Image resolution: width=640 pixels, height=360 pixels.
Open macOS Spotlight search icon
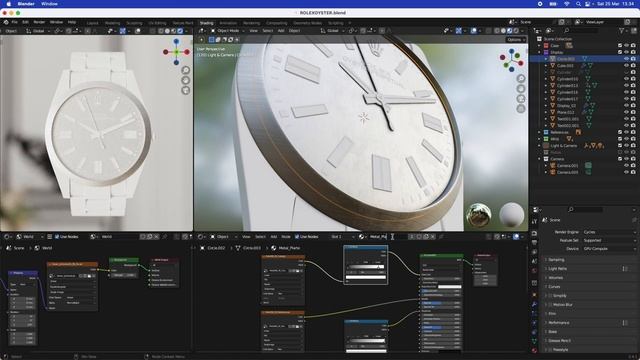[578, 4]
